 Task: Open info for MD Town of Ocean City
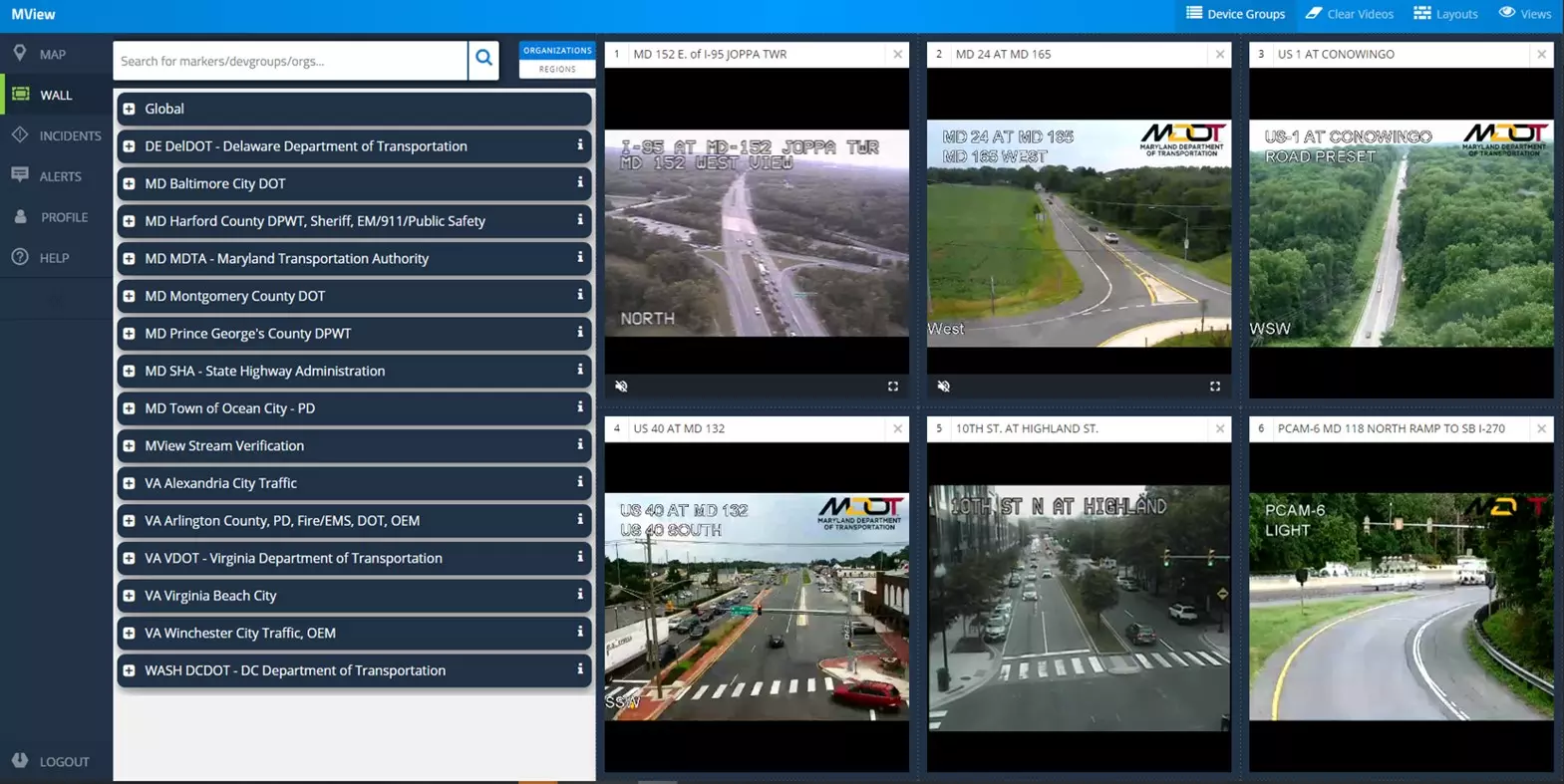click(580, 407)
